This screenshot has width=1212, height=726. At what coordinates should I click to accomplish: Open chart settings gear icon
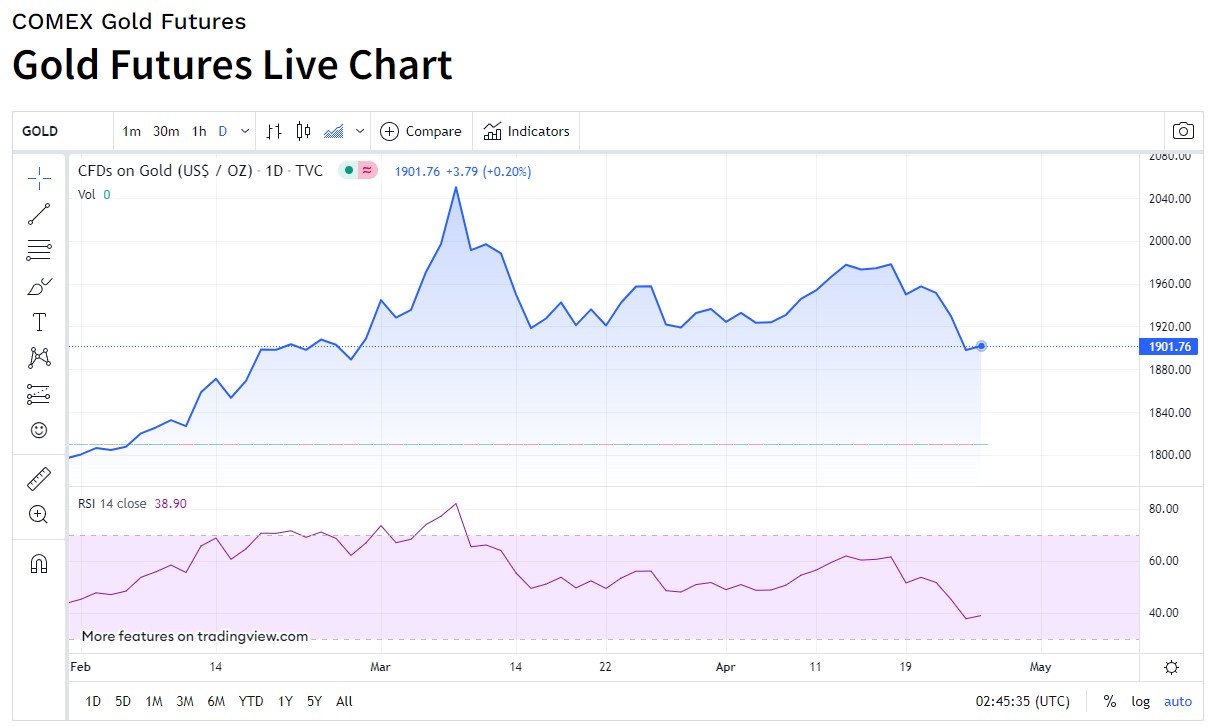click(1171, 668)
